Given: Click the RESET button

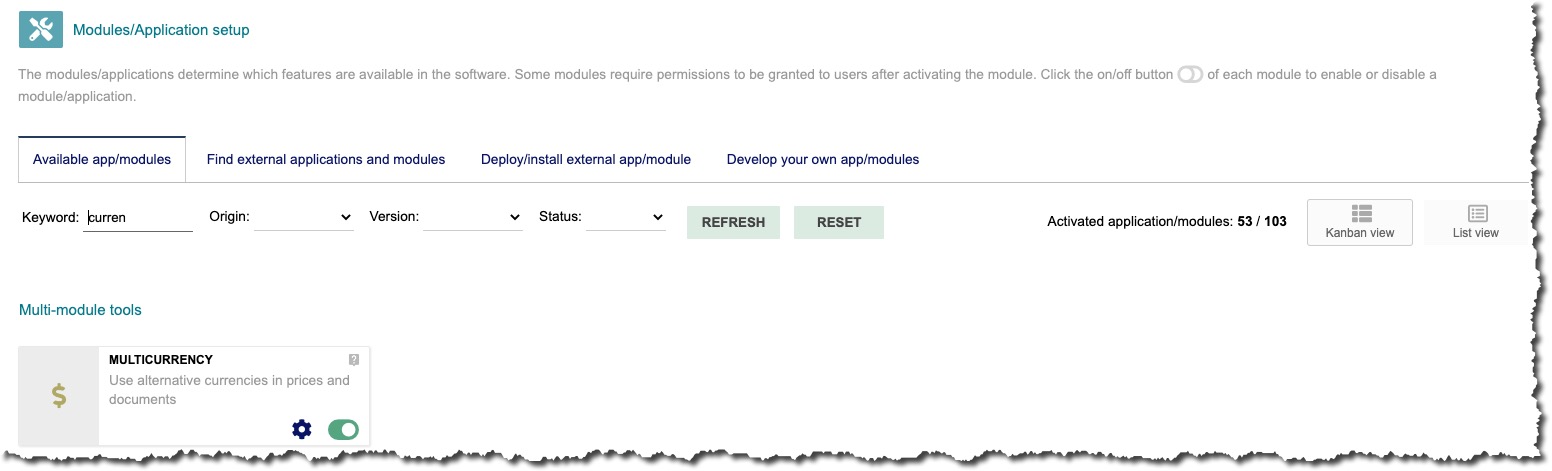Looking at the screenshot, I should click(839, 222).
